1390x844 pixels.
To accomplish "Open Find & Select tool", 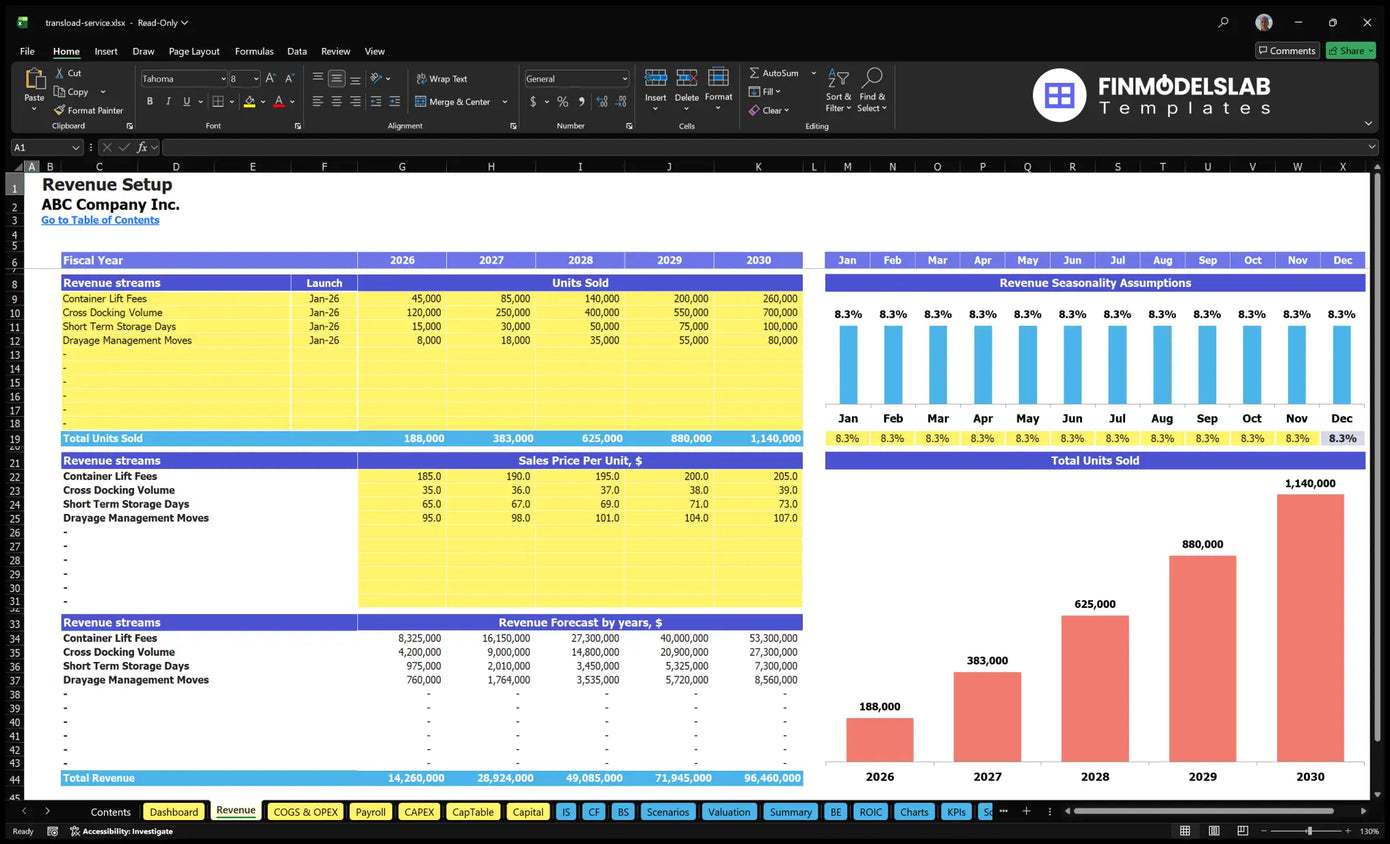I will (872, 90).
